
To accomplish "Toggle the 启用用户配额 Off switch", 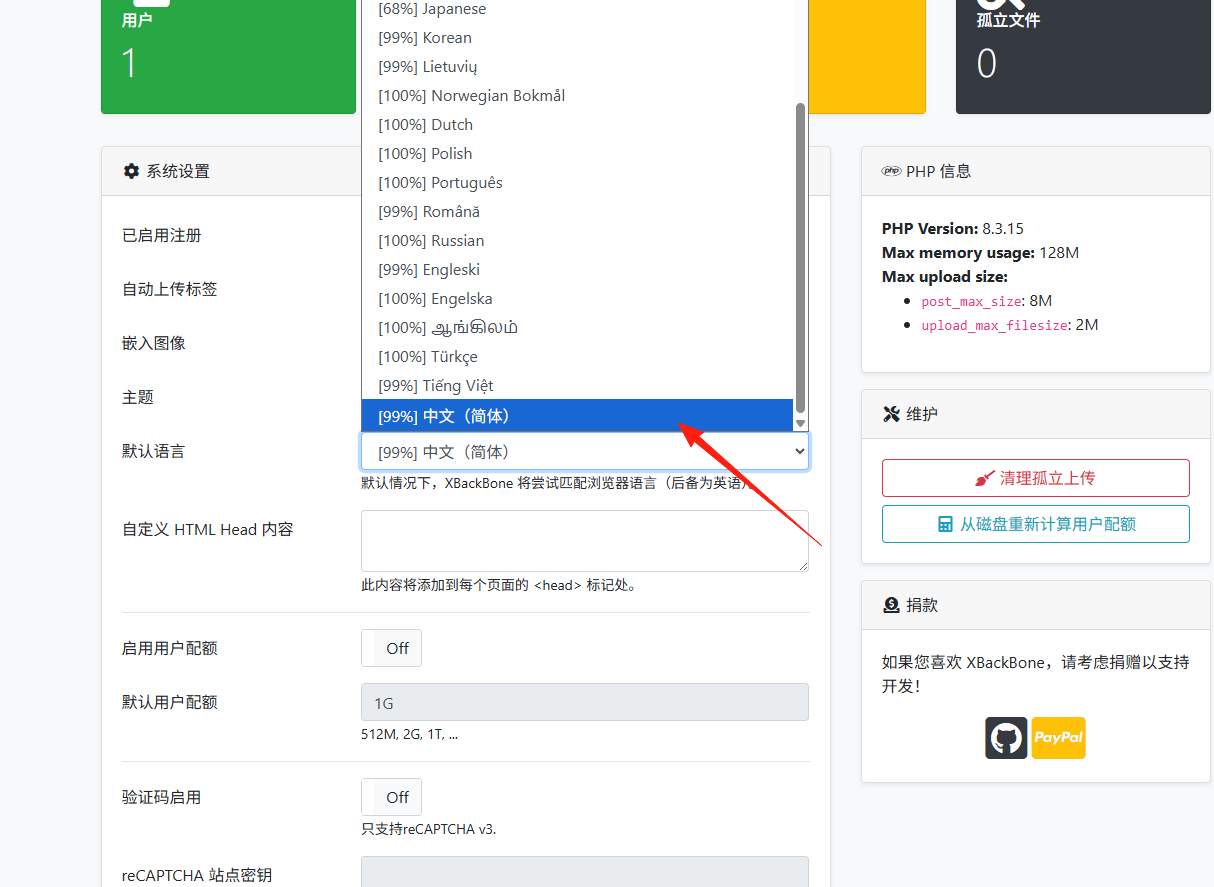I will [391, 648].
